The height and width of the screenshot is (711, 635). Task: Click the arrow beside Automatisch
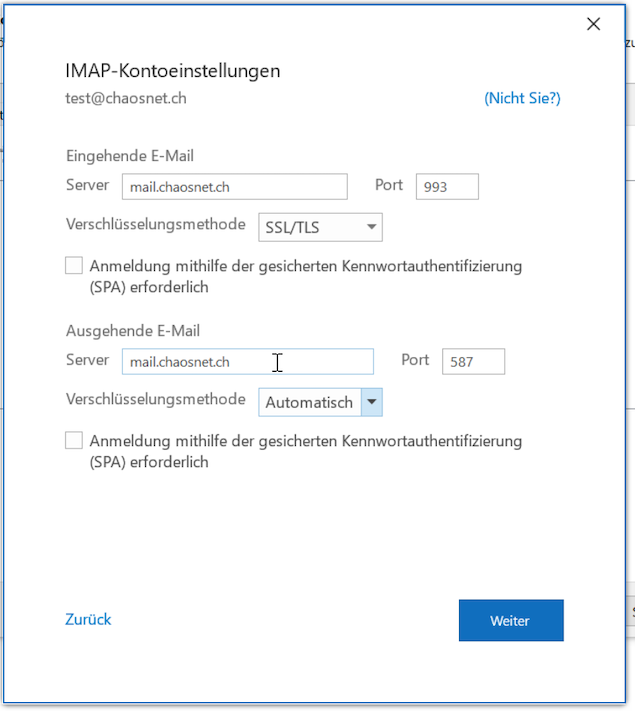tap(372, 402)
